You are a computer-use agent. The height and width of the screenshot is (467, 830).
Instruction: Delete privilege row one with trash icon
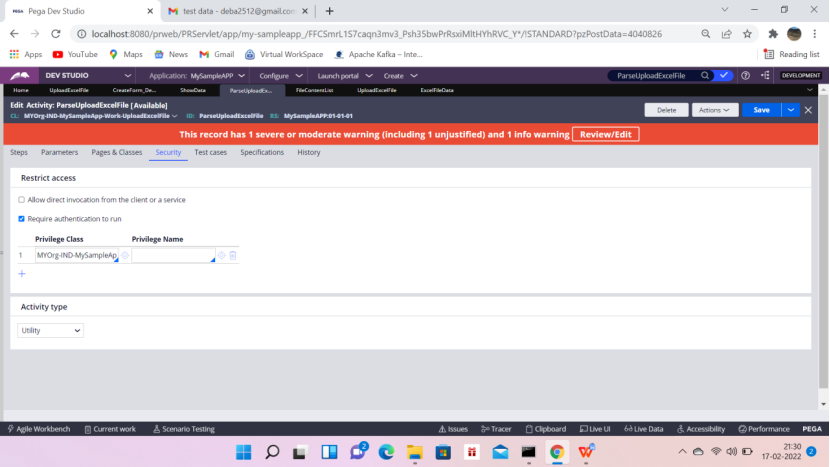(x=233, y=255)
